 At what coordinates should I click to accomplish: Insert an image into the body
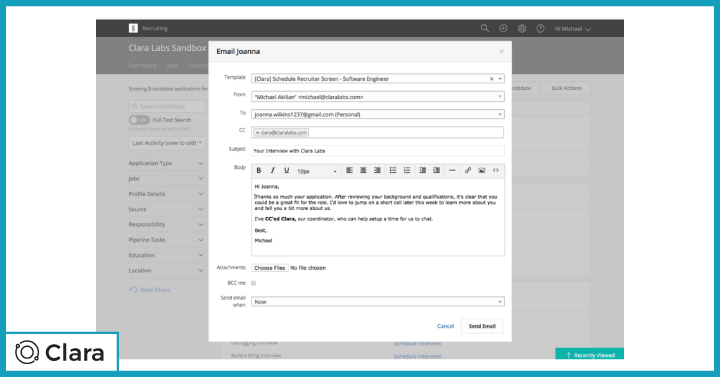point(482,170)
